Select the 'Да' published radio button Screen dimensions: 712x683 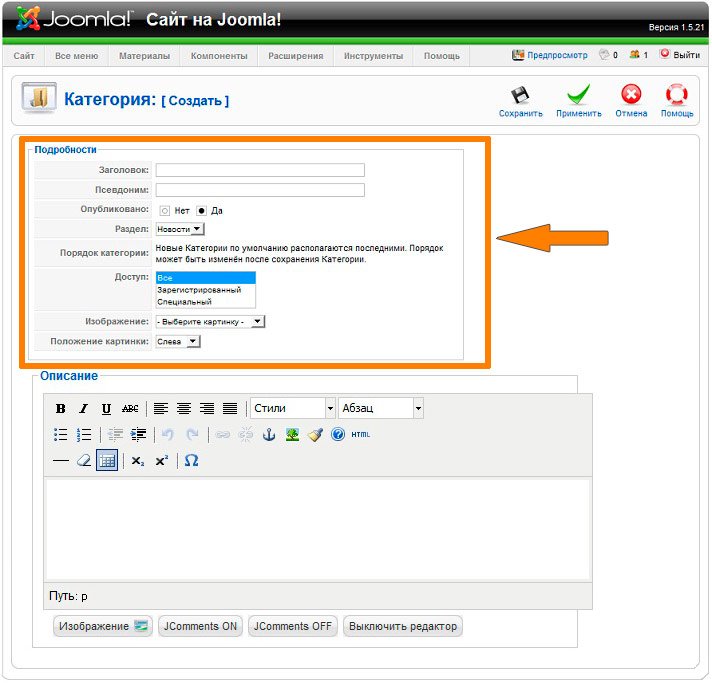click(x=201, y=211)
